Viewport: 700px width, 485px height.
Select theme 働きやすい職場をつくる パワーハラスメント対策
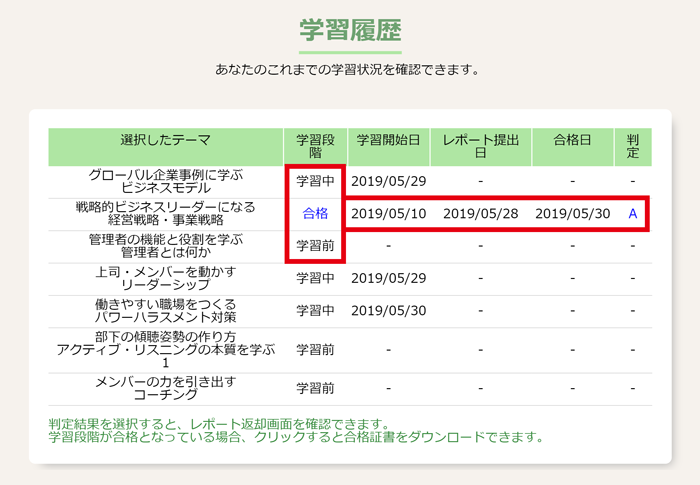point(166,311)
